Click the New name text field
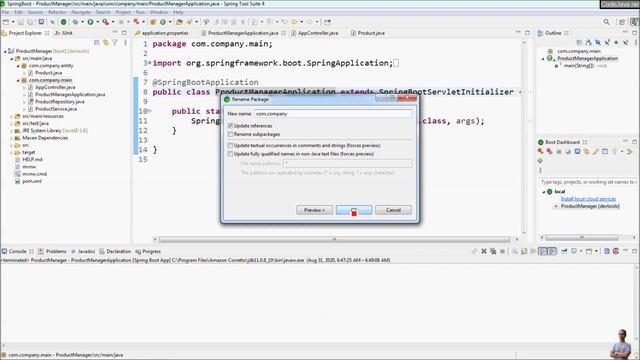The image size is (640, 360). click(333, 114)
